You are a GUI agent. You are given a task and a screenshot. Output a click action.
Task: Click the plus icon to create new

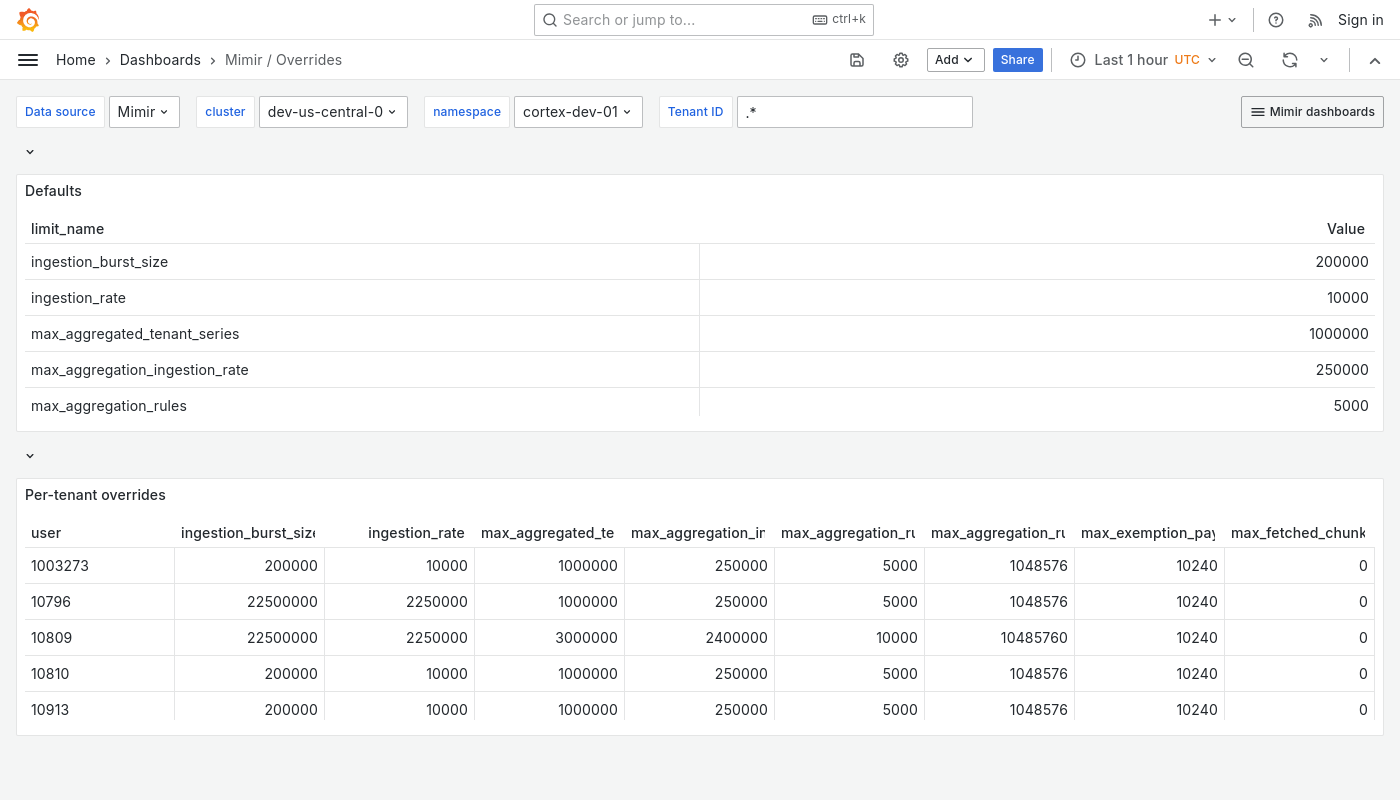point(1215,19)
